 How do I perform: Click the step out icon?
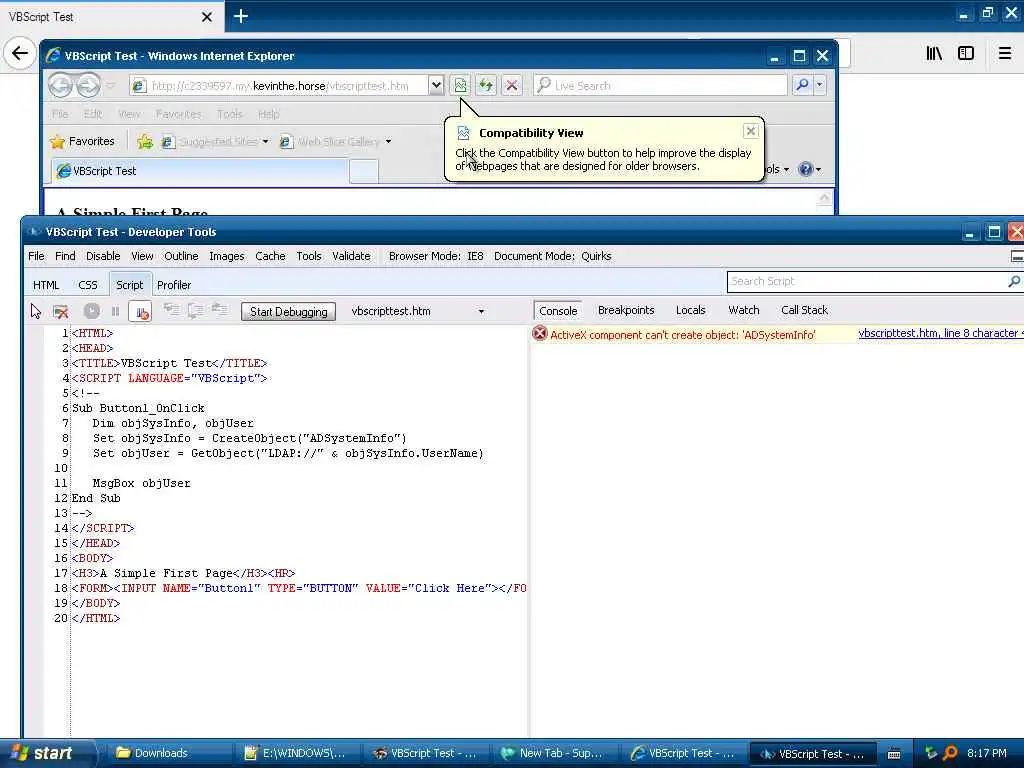pyautogui.click(x=220, y=310)
